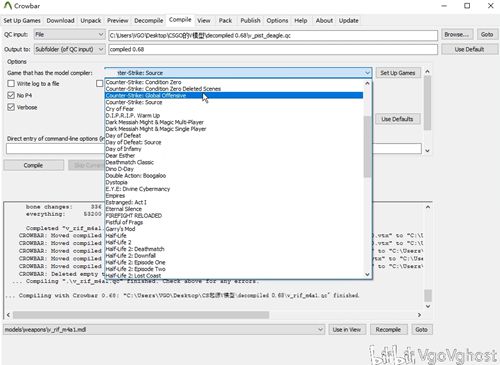Image resolution: width=500 pixels, height=365 pixels.
Task: Click the log panel scroll up arrow
Action: click(x=428, y=207)
